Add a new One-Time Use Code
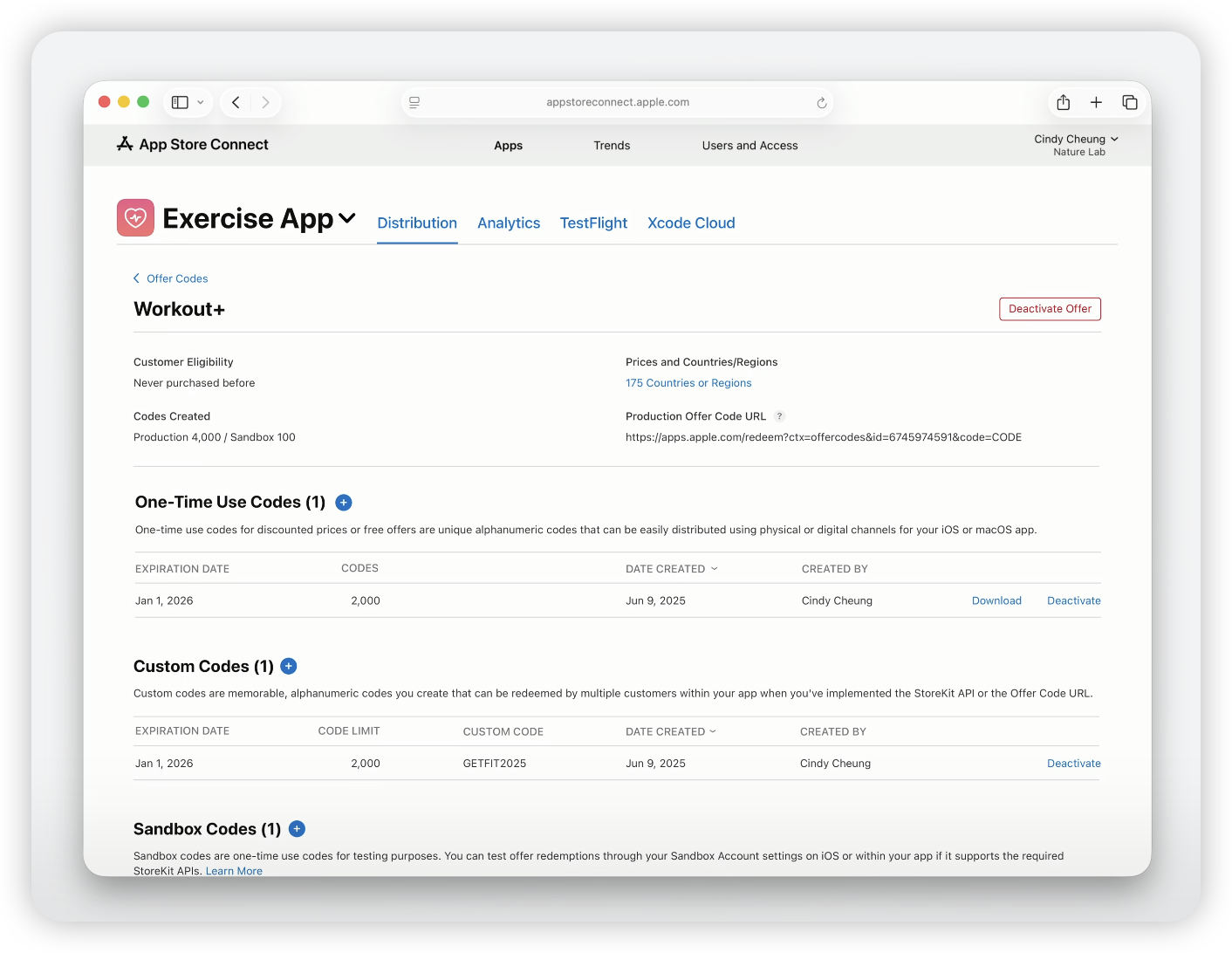Screen dimensions: 1232x953 pos(344,503)
